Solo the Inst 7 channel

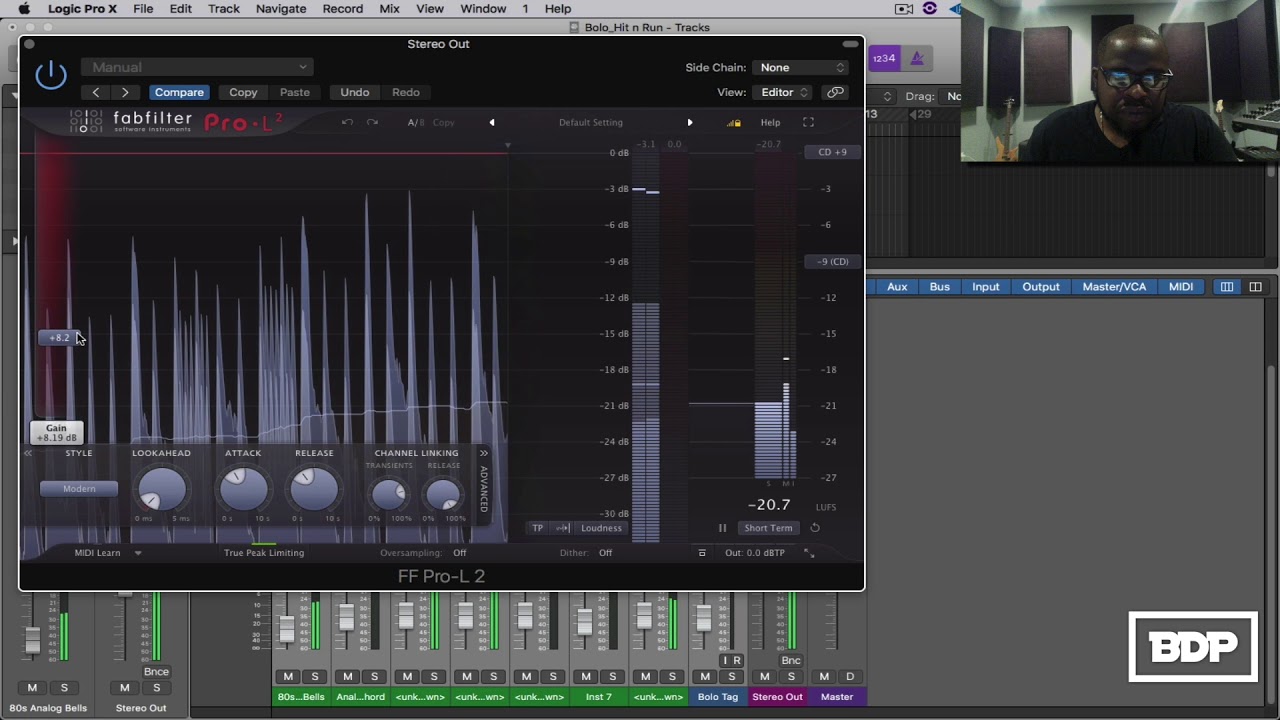click(613, 677)
